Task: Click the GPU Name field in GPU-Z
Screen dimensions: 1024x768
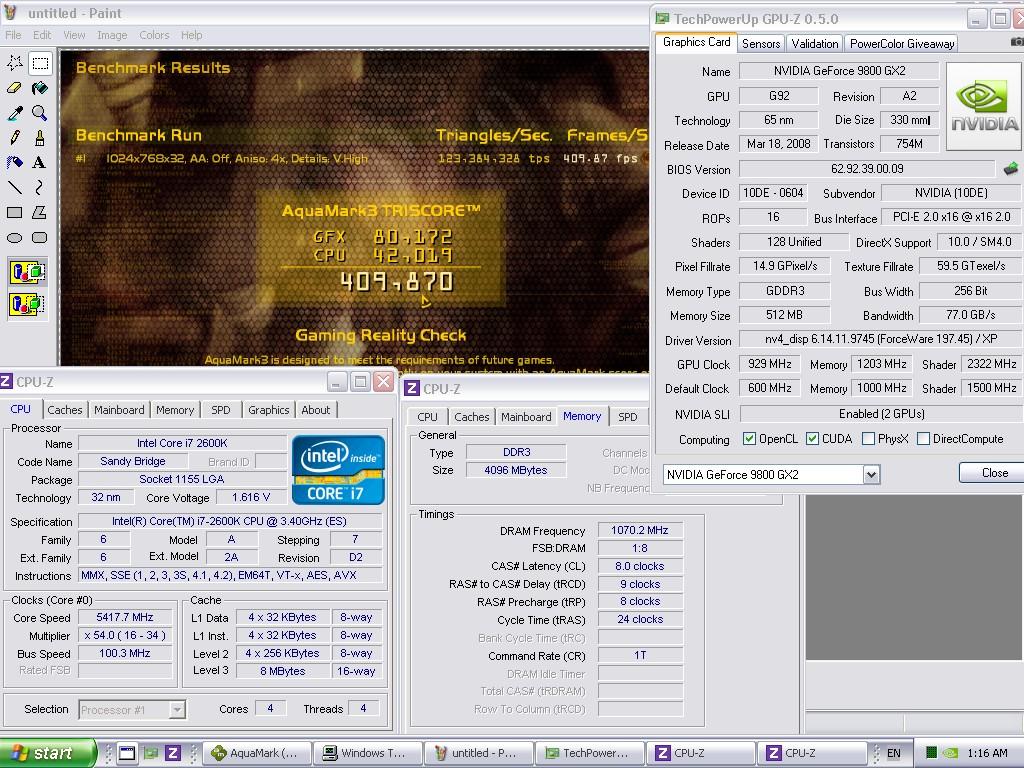Action: pyautogui.click(x=839, y=71)
